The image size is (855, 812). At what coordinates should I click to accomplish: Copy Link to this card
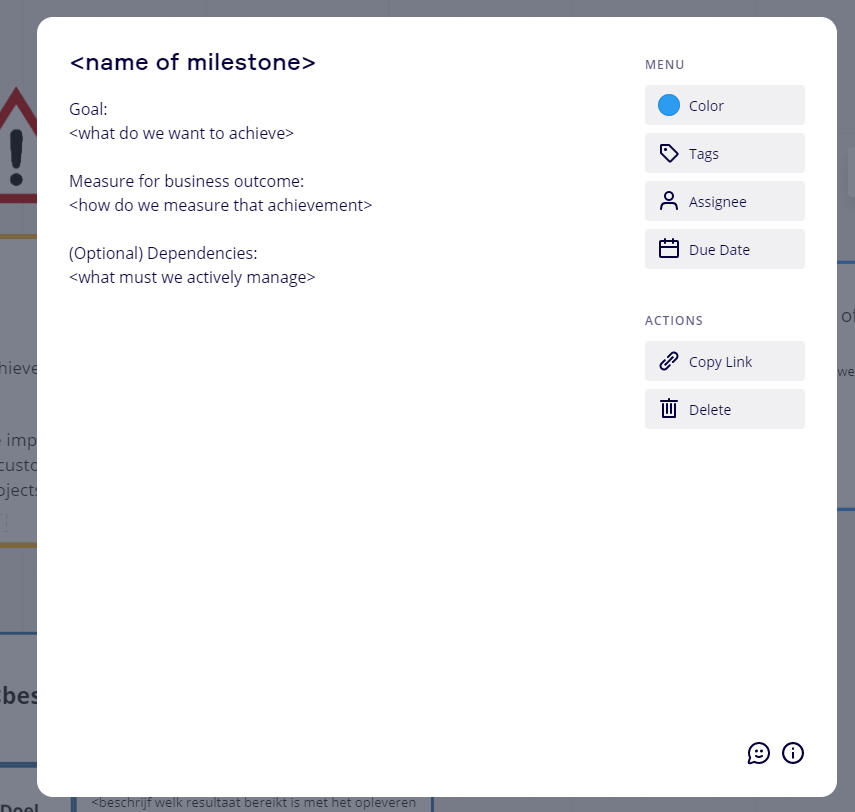[724, 361]
